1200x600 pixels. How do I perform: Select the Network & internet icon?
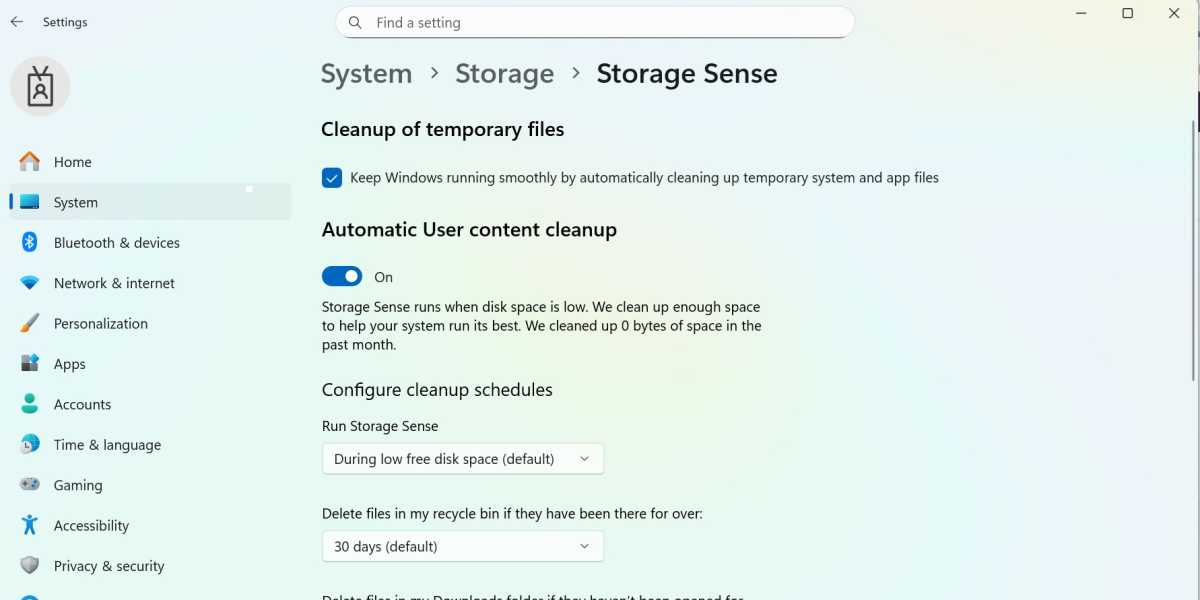coord(31,283)
